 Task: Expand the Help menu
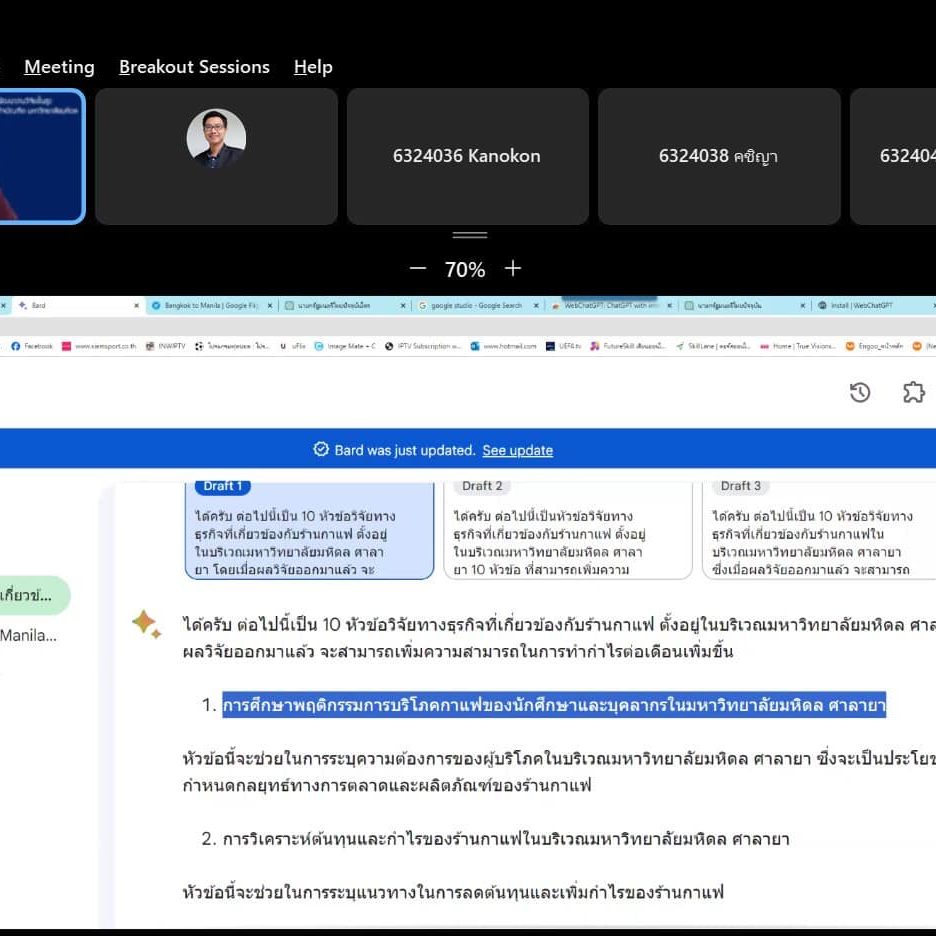[x=313, y=67]
